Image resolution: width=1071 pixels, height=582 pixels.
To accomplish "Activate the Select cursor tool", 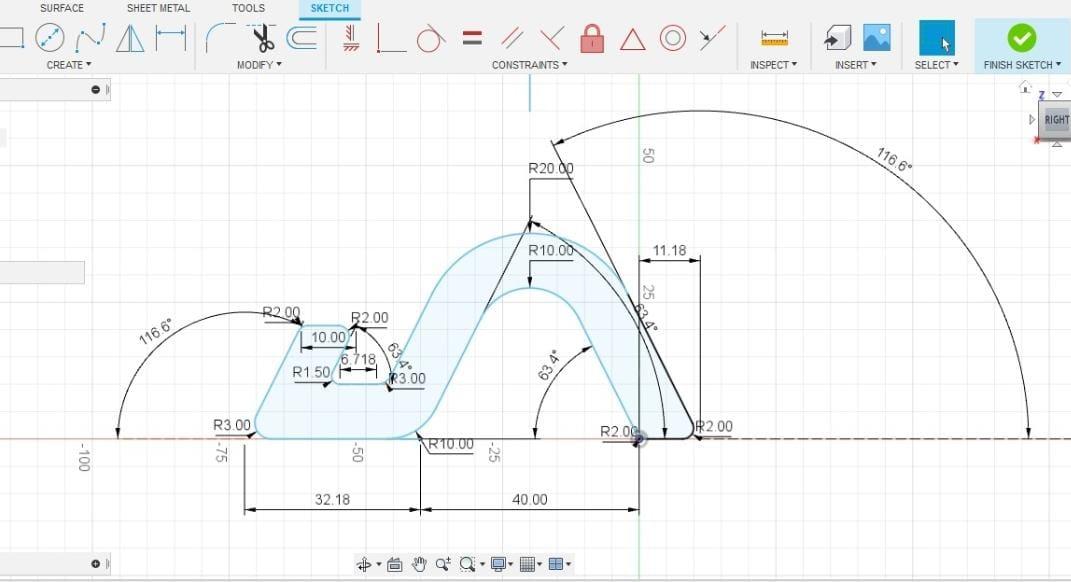I will 936,38.
